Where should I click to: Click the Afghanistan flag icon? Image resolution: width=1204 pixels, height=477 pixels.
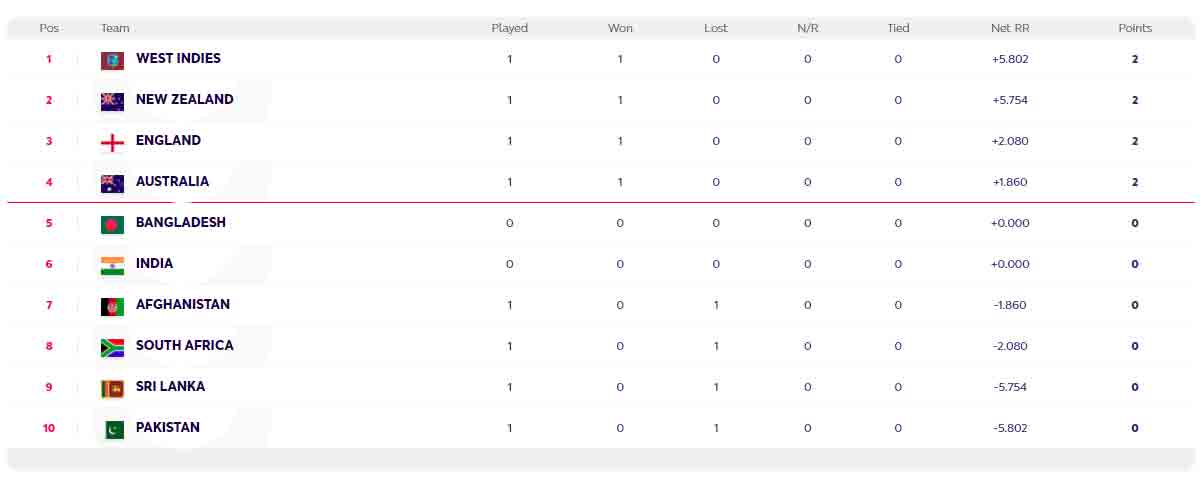tap(112, 306)
